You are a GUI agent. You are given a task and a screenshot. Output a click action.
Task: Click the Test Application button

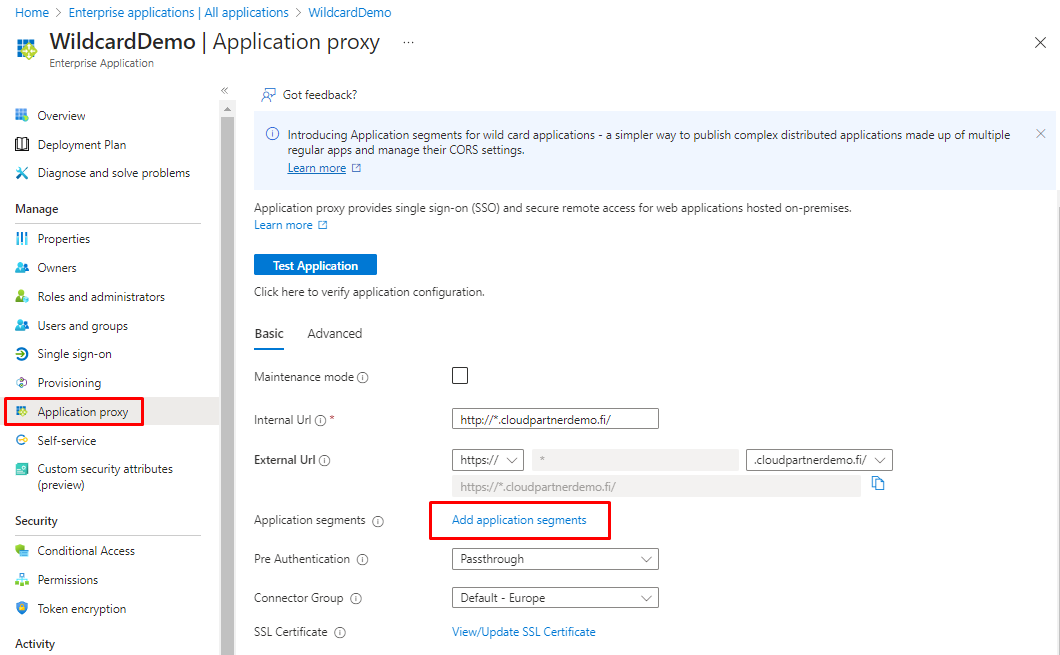pyautogui.click(x=315, y=266)
